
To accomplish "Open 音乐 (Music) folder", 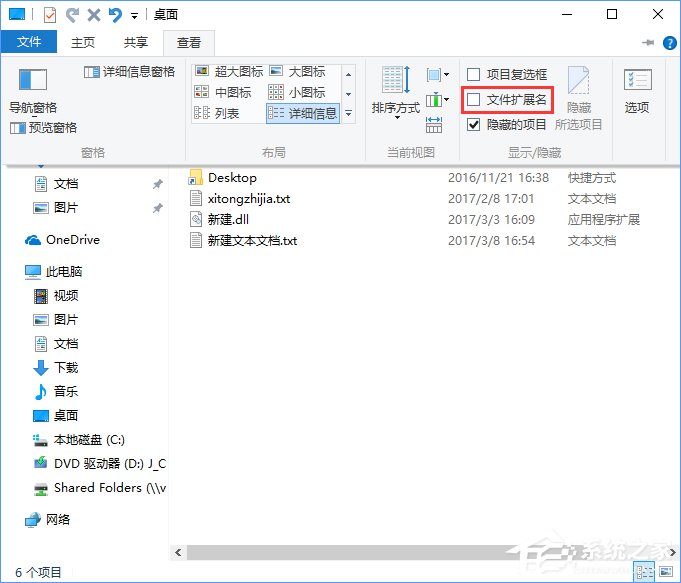I will tap(56, 391).
